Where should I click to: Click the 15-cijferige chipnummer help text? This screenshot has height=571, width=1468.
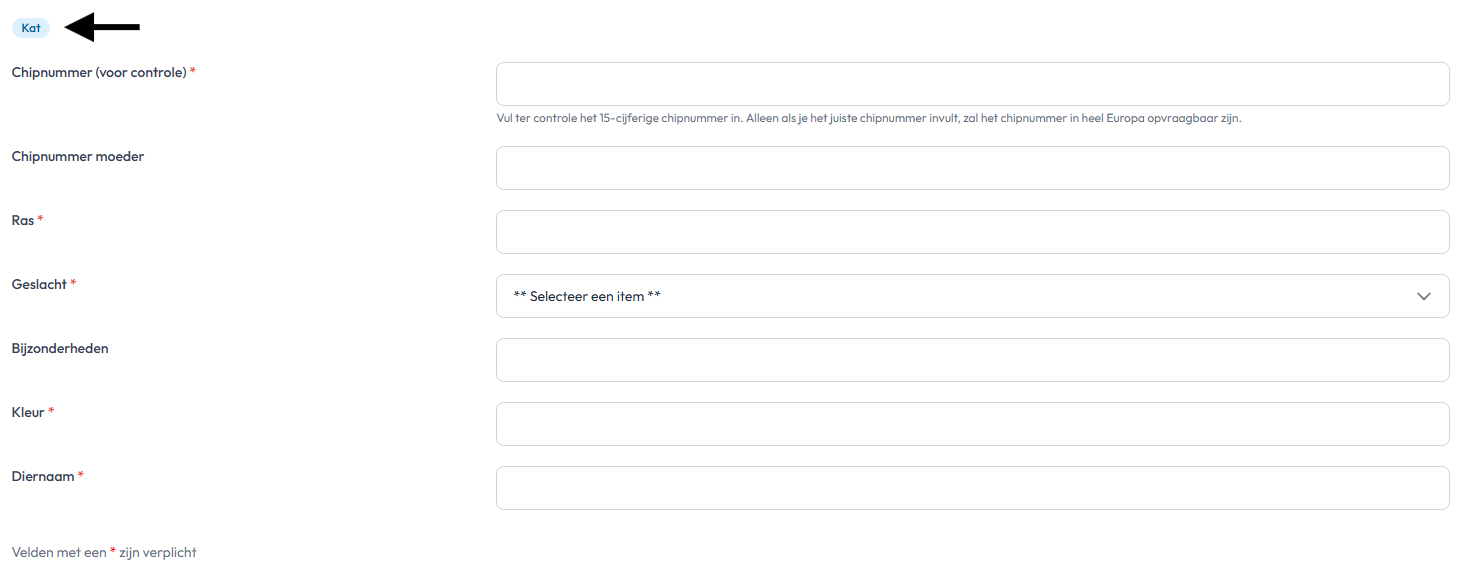coord(868,118)
